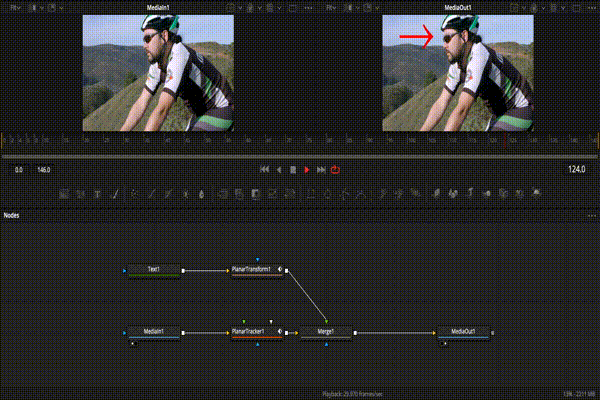Image resolution: width=600 pixels, height=400 pixels.
Task: Select the Merge1 node
Action: tap(325, 331)
